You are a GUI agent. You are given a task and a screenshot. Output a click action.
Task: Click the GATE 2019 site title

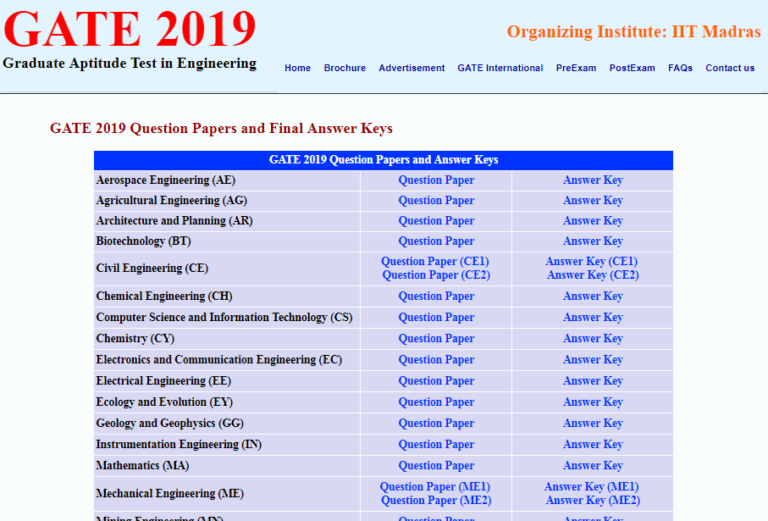[130, 28]
